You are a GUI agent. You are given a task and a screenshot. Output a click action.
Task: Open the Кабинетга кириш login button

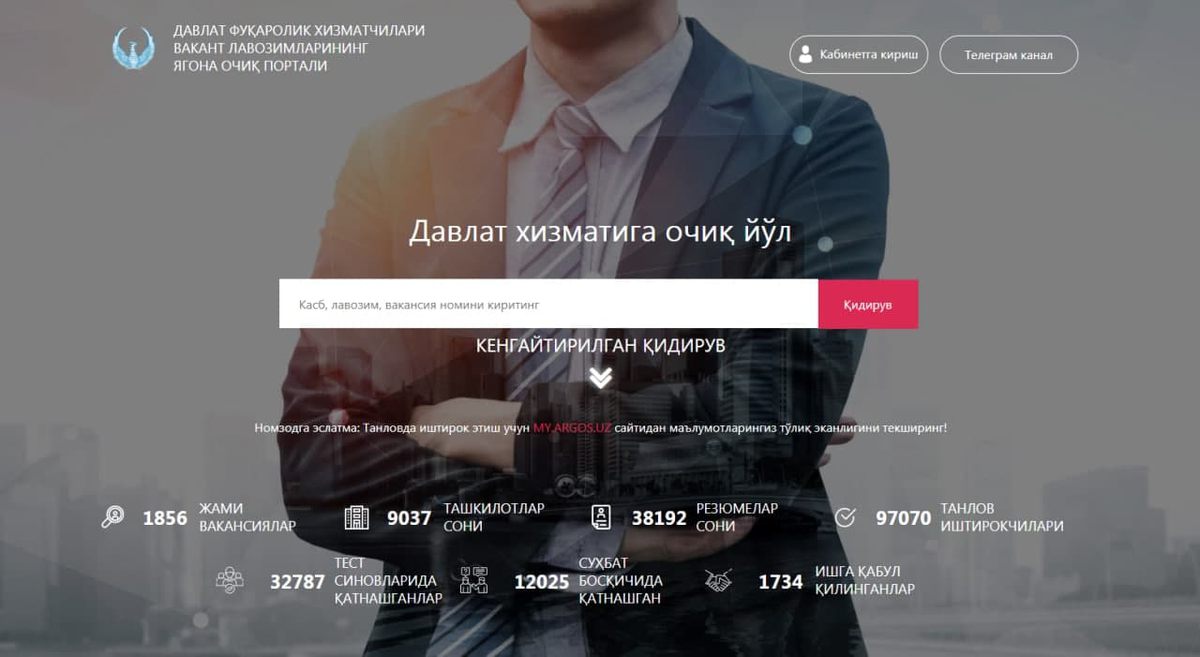pos(859,55)
